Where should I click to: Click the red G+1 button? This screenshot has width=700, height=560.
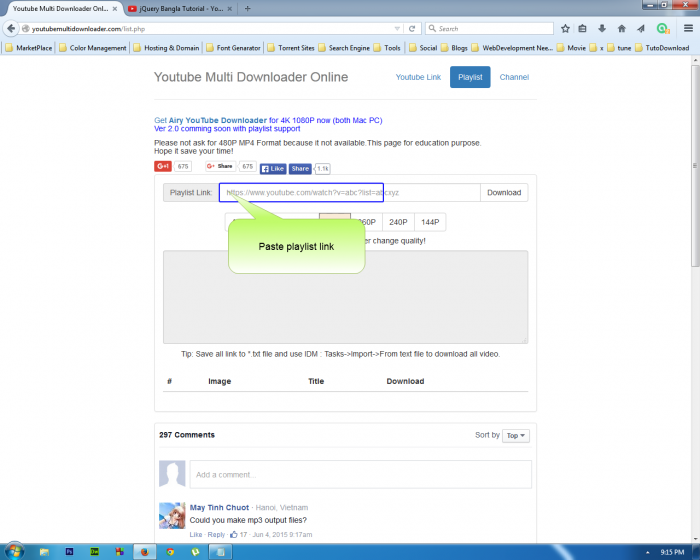[x=163, y=166]
